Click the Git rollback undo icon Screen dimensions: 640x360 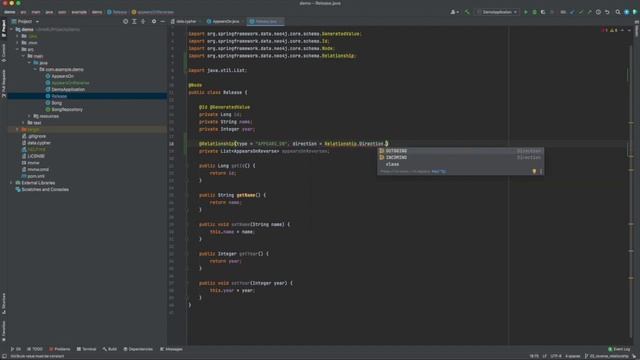[x=607, y=12]
